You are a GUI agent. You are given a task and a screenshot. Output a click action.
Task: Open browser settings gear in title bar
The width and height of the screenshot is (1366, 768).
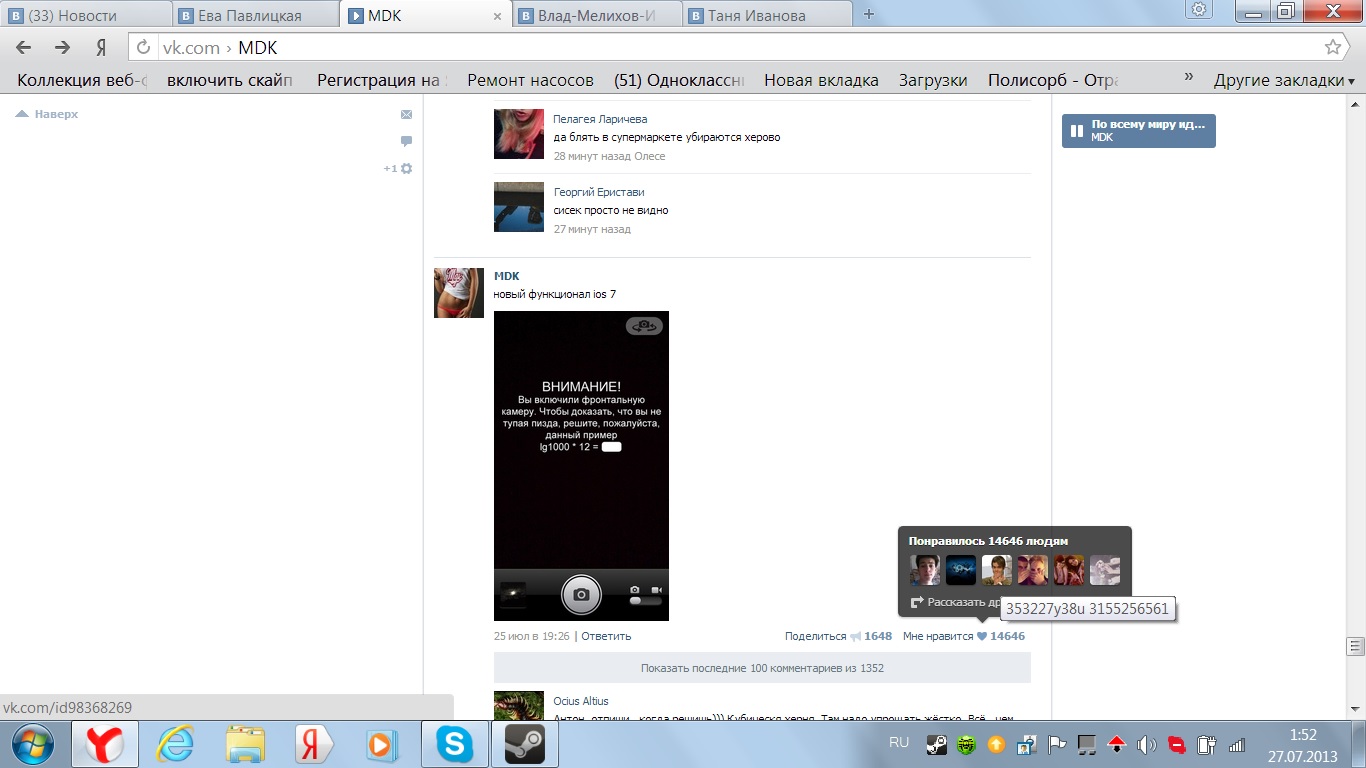pyautogui.click(x=1199, y=10)
